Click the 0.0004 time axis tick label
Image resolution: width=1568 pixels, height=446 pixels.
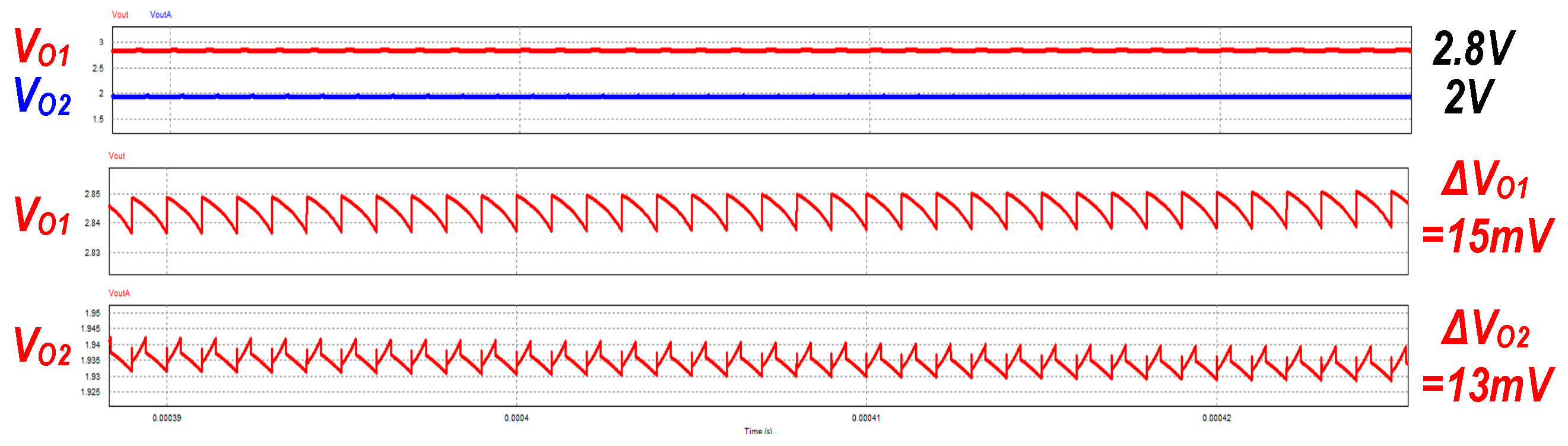point(516,418)
